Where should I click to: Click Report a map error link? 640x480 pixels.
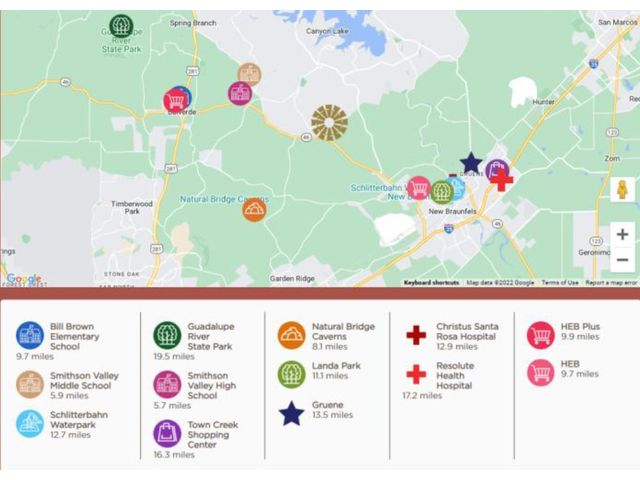pos(610,283)
